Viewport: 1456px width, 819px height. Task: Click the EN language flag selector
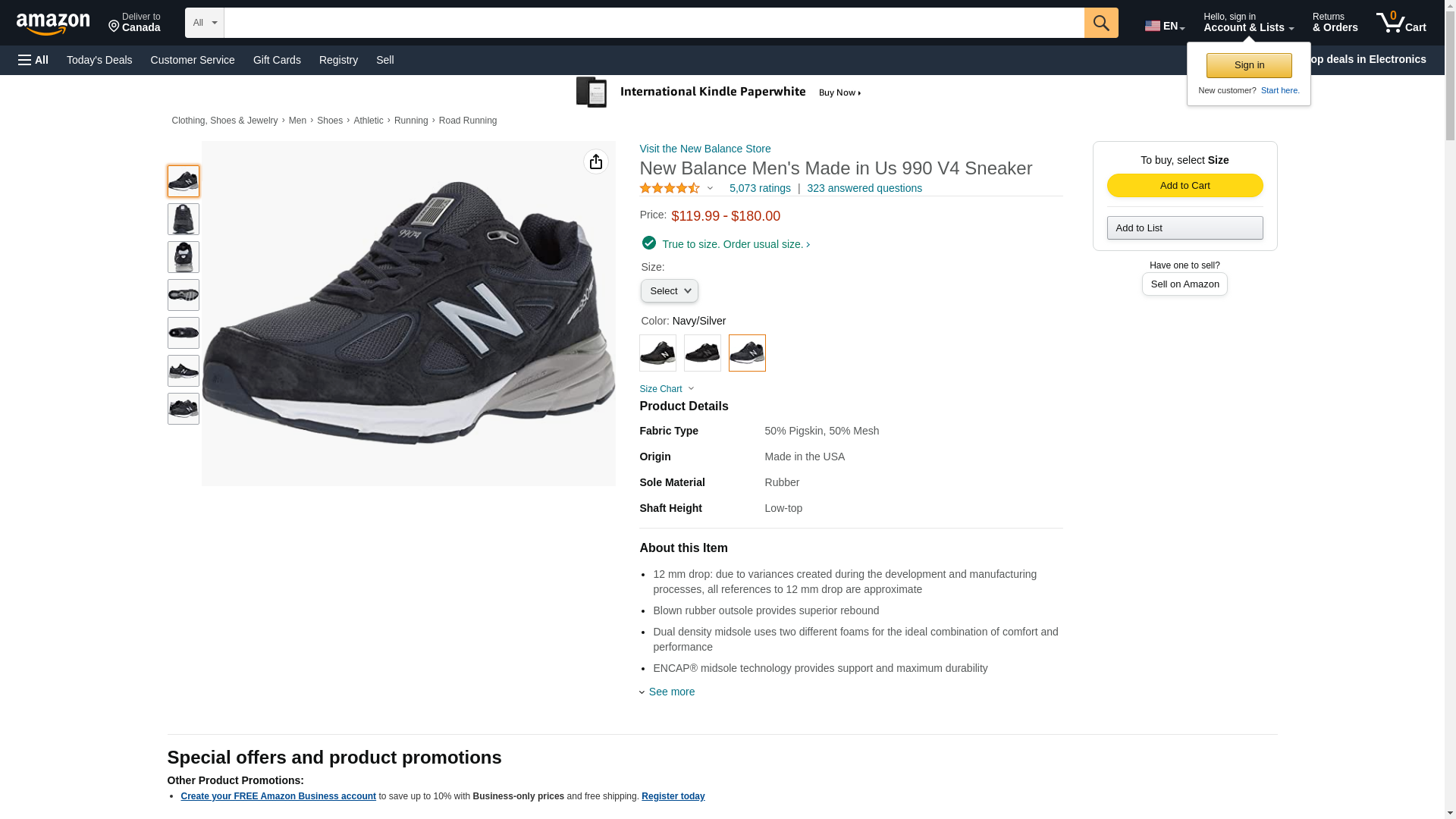coord(1164,26)
